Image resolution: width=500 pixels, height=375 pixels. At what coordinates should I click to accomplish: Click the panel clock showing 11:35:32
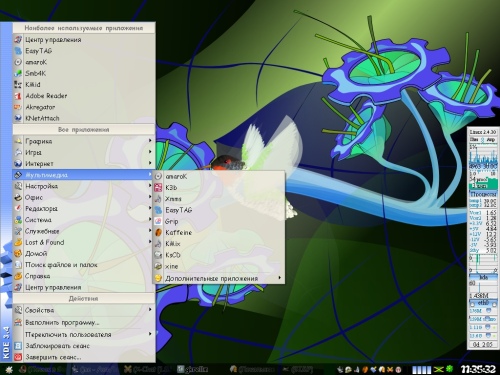coord(478,369)
